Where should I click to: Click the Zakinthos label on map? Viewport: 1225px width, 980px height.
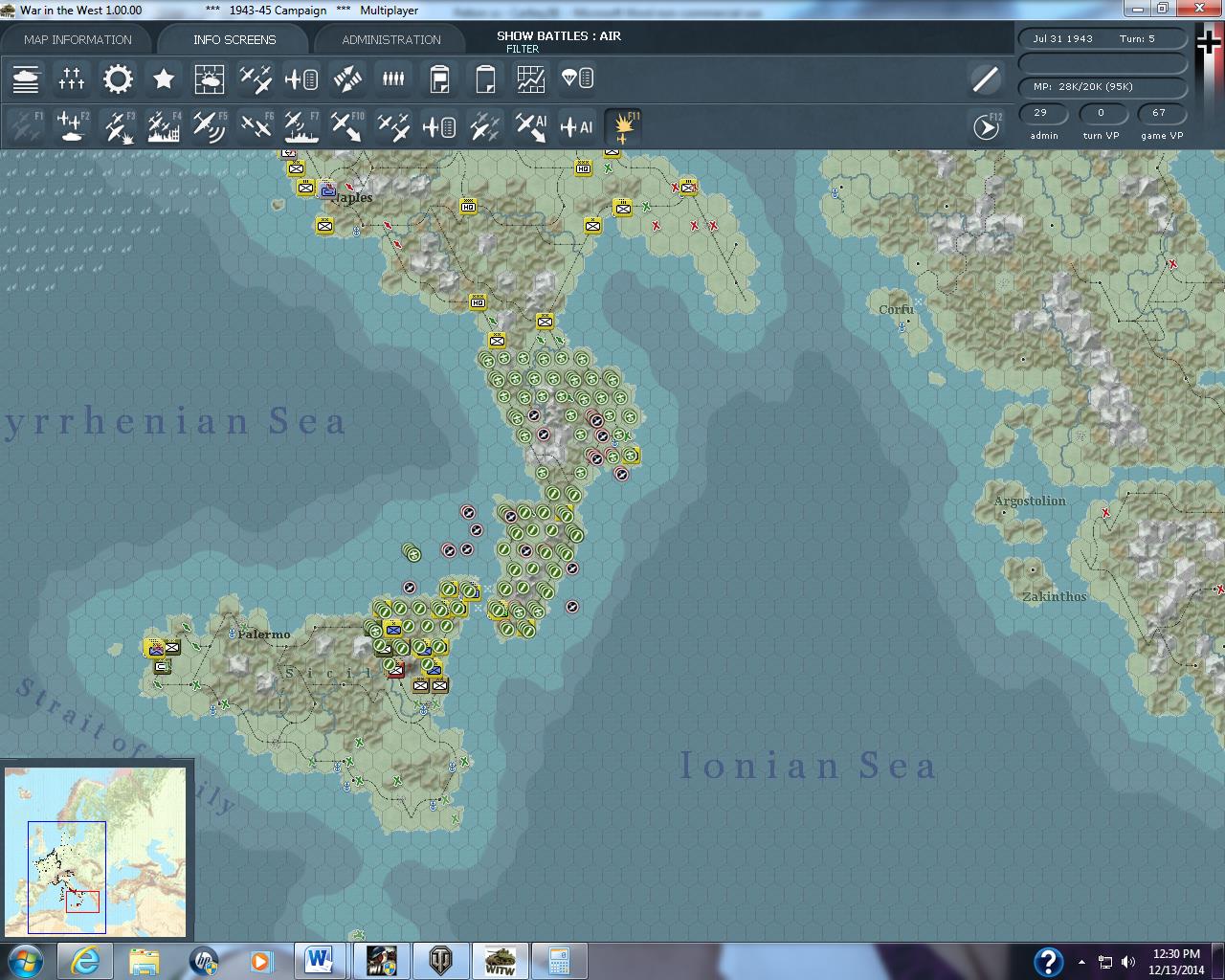1055,596
